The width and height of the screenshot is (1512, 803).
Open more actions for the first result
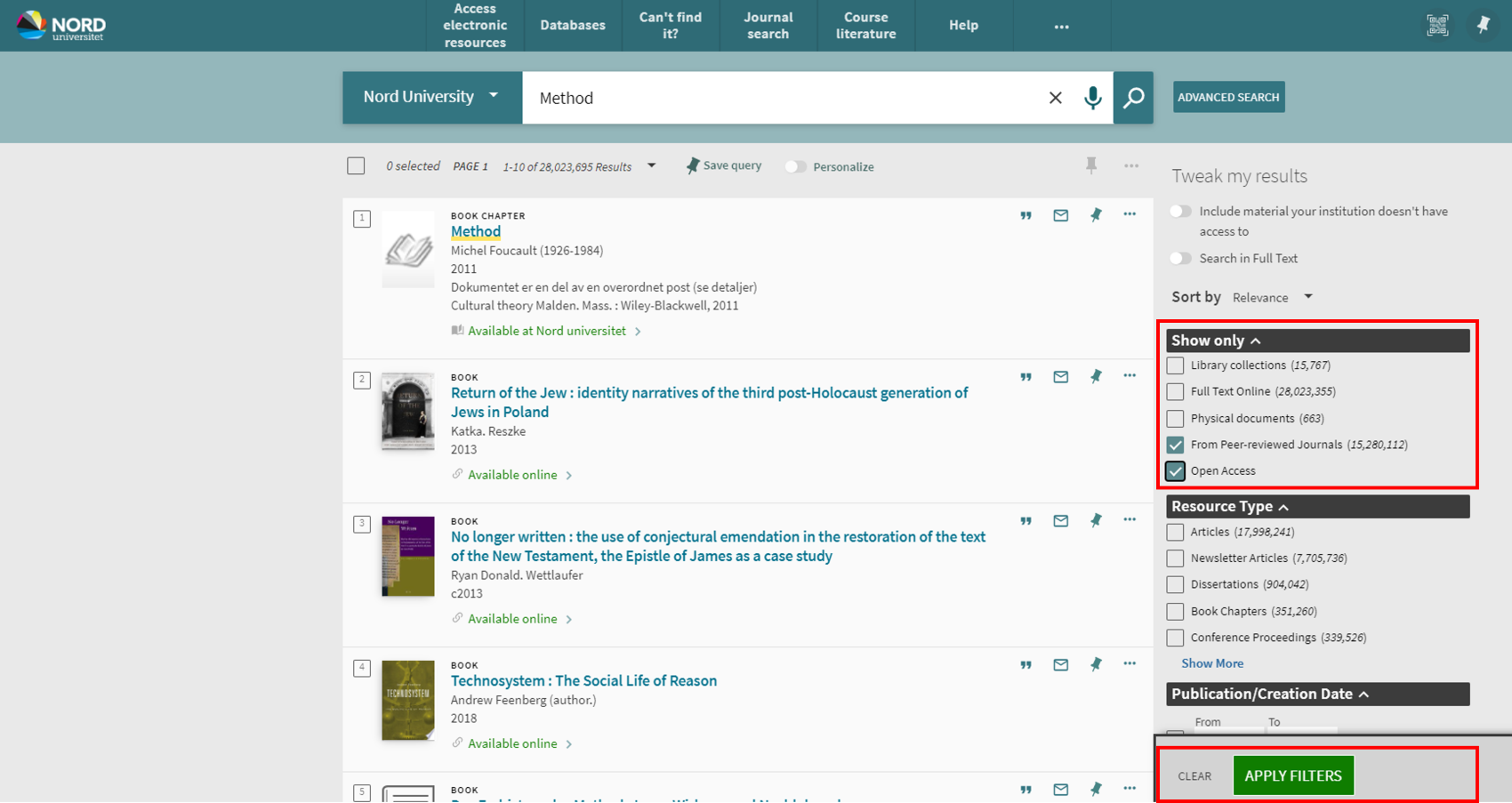point(1130,215)
